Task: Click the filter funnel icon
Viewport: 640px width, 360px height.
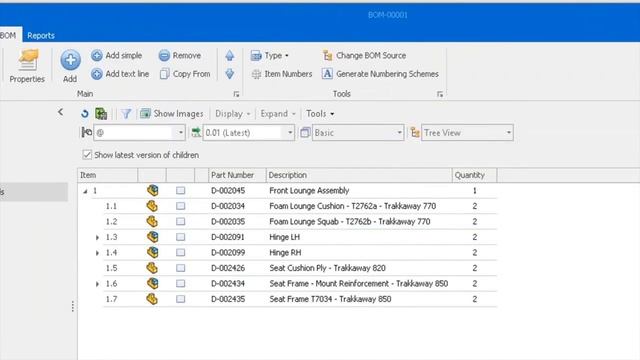Action: (126, 113)
